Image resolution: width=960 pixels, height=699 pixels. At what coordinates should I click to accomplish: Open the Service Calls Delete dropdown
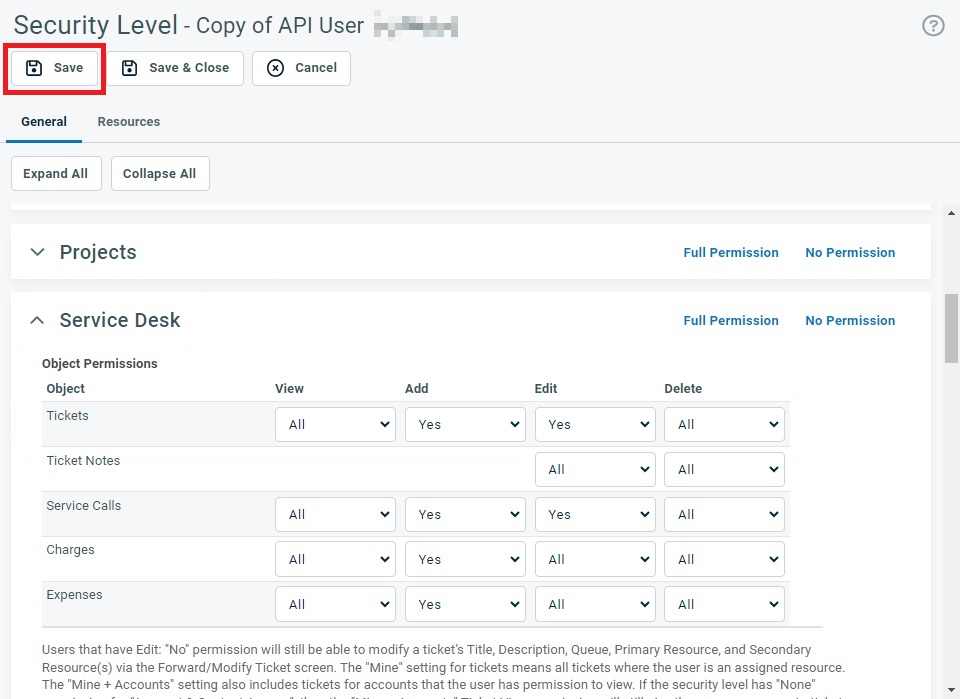click(724, 515)
